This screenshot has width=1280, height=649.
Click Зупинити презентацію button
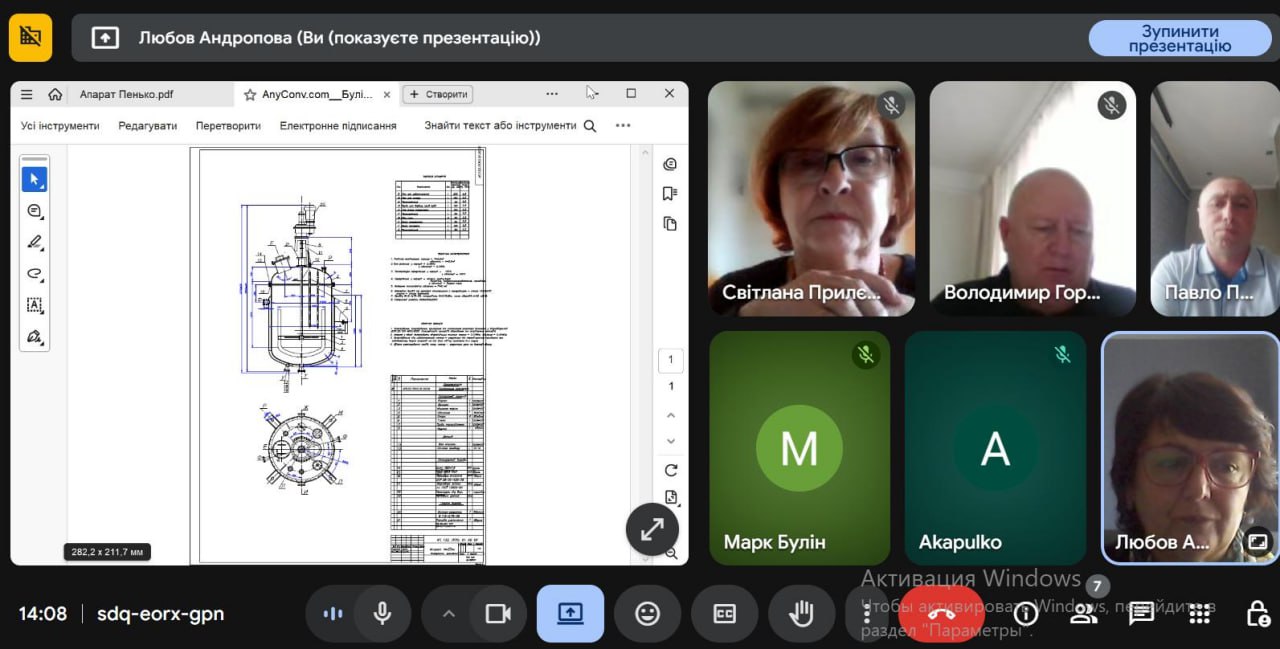(1179, 38)
